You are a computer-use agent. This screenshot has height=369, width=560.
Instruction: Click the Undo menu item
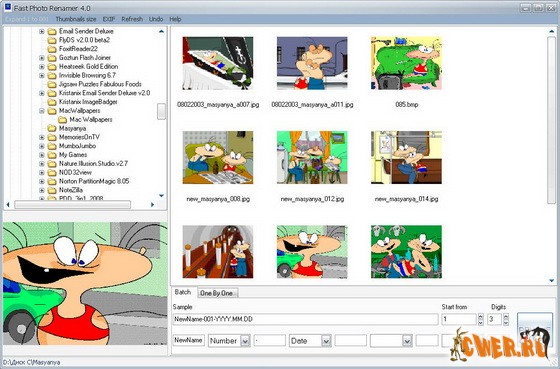tap(156, 19)
